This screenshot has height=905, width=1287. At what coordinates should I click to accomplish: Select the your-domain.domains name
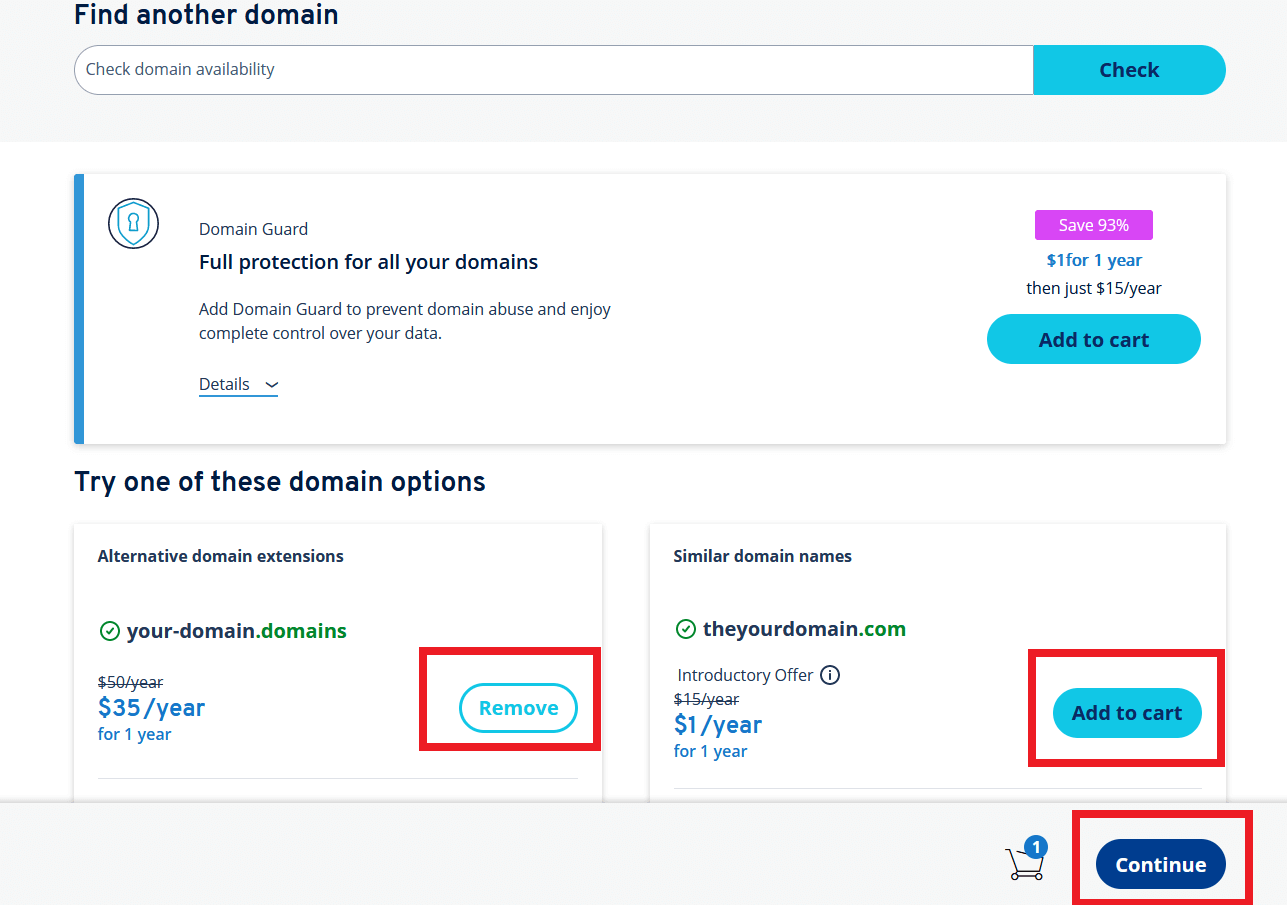(x=236, y=631)
